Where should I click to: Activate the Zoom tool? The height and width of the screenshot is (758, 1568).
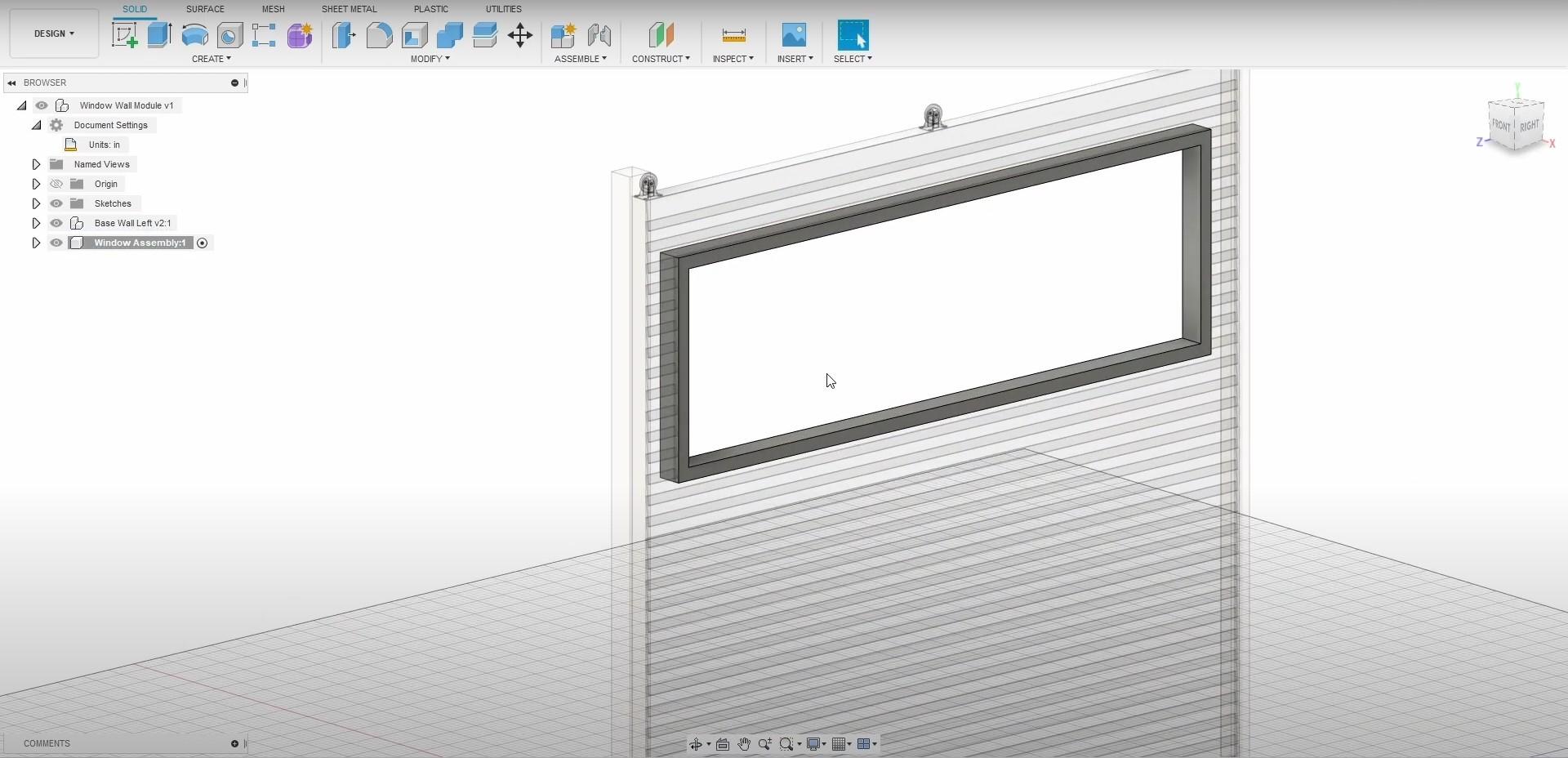[765, 744]
